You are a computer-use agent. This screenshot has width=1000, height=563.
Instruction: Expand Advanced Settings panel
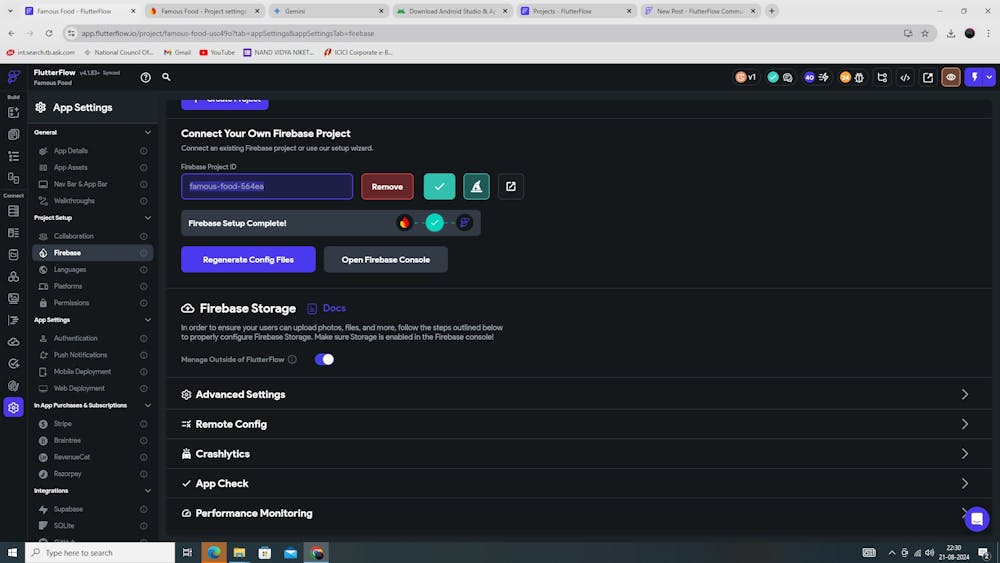[x=578, y=395]
